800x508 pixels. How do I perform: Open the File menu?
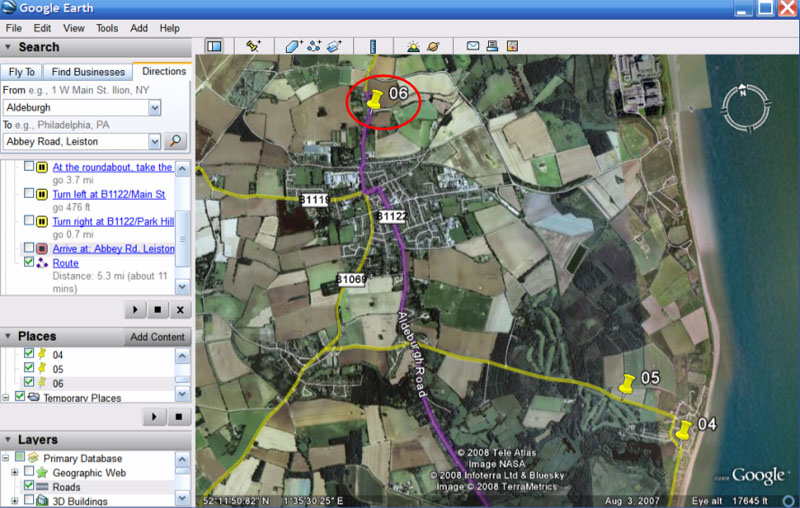click(13, 28)
